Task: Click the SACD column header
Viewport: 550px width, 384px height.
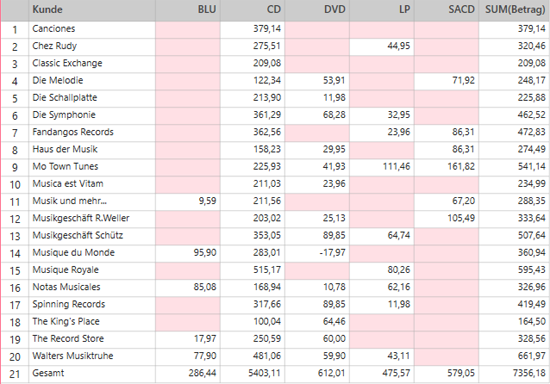Action: [x=446, y=10]
